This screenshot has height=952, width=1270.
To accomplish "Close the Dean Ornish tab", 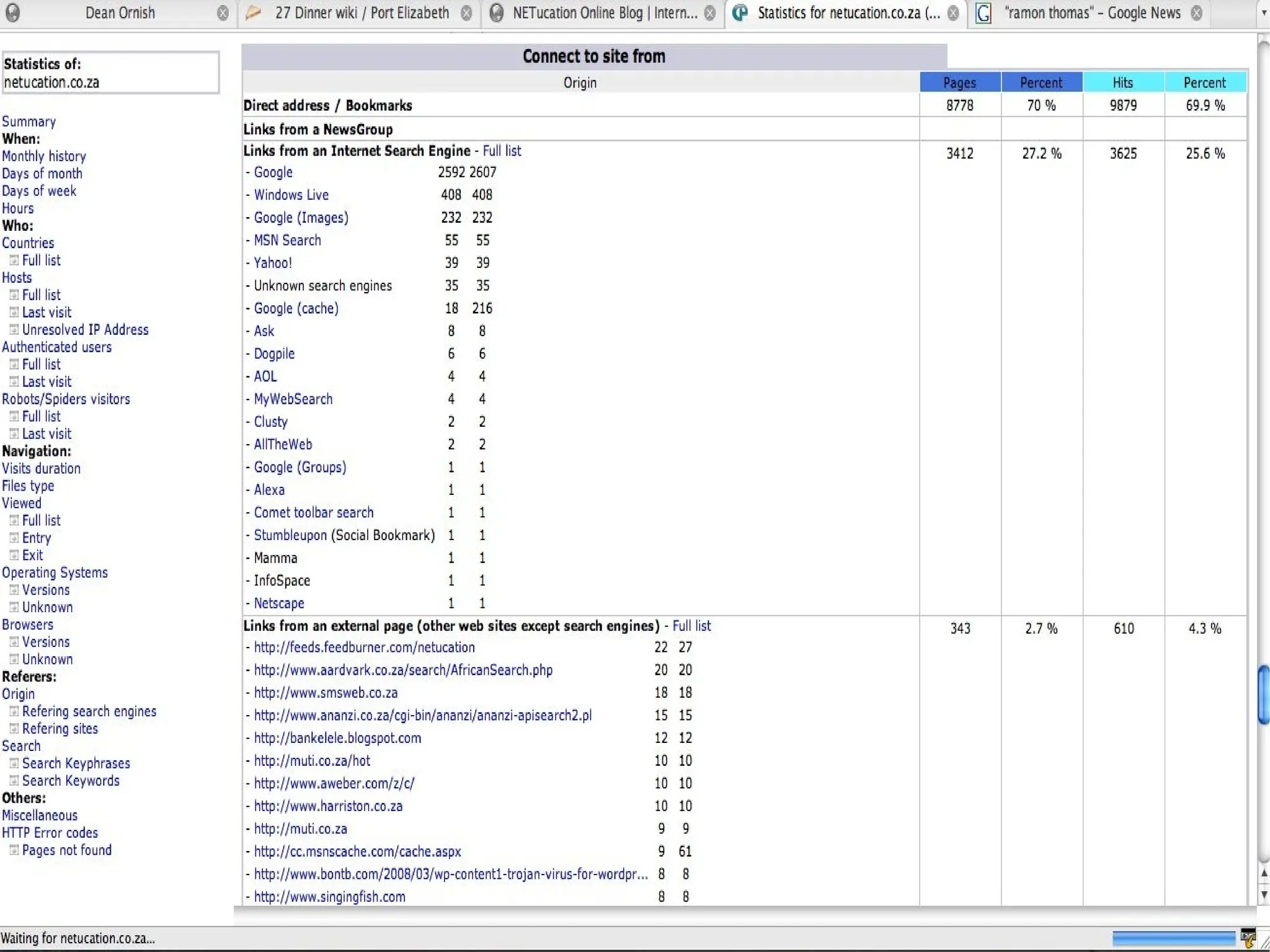I will [x=223, y=13].
